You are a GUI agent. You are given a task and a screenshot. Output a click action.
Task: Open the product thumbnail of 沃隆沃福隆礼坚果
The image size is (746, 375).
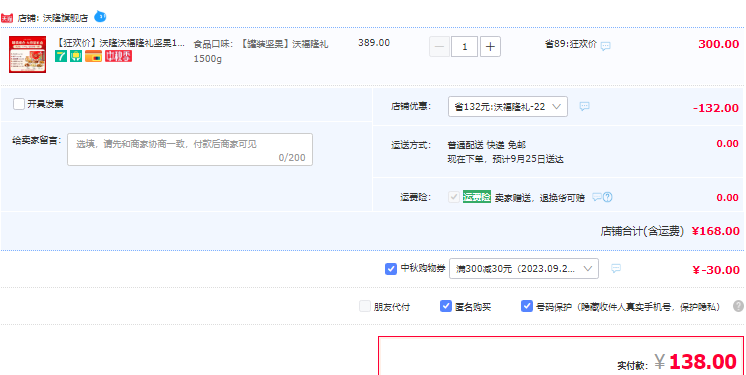[x=28, y=54]
